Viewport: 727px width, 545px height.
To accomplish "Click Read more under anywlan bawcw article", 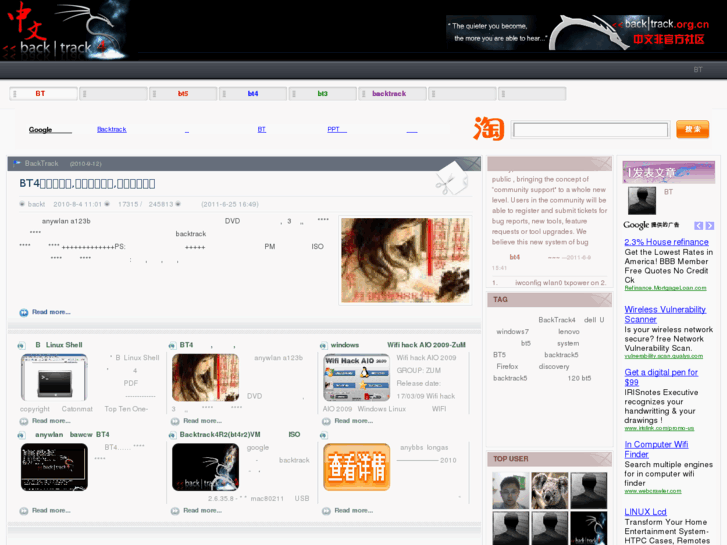I will pos(51,511).
